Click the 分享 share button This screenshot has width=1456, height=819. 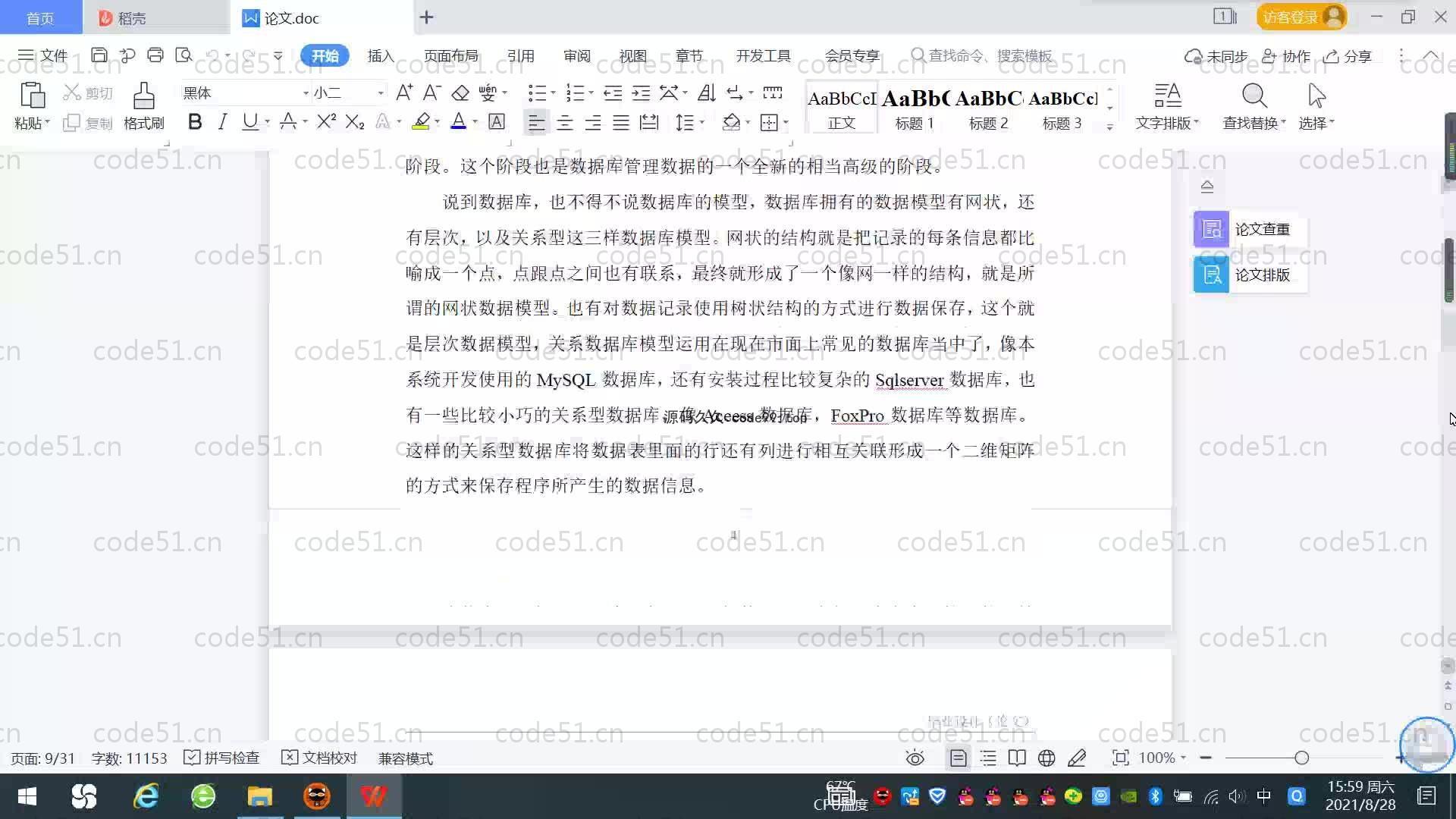coord(1348,56)
